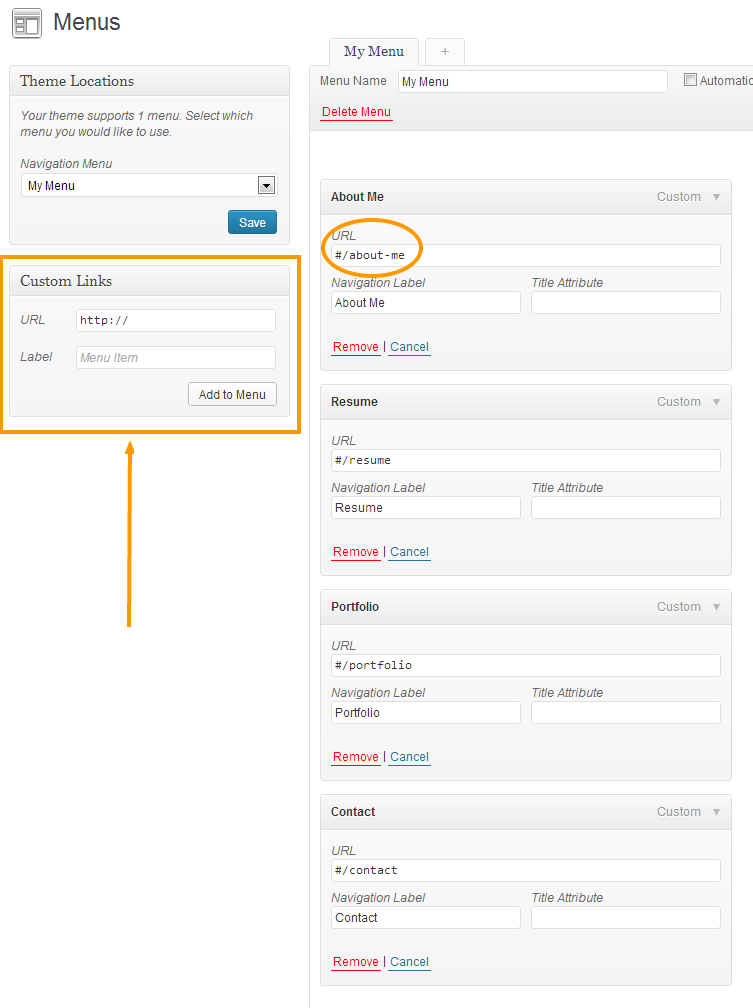The image size is (753, 1008).
Task: Cancel editing the Resume item
Action: tap(409, 552)
